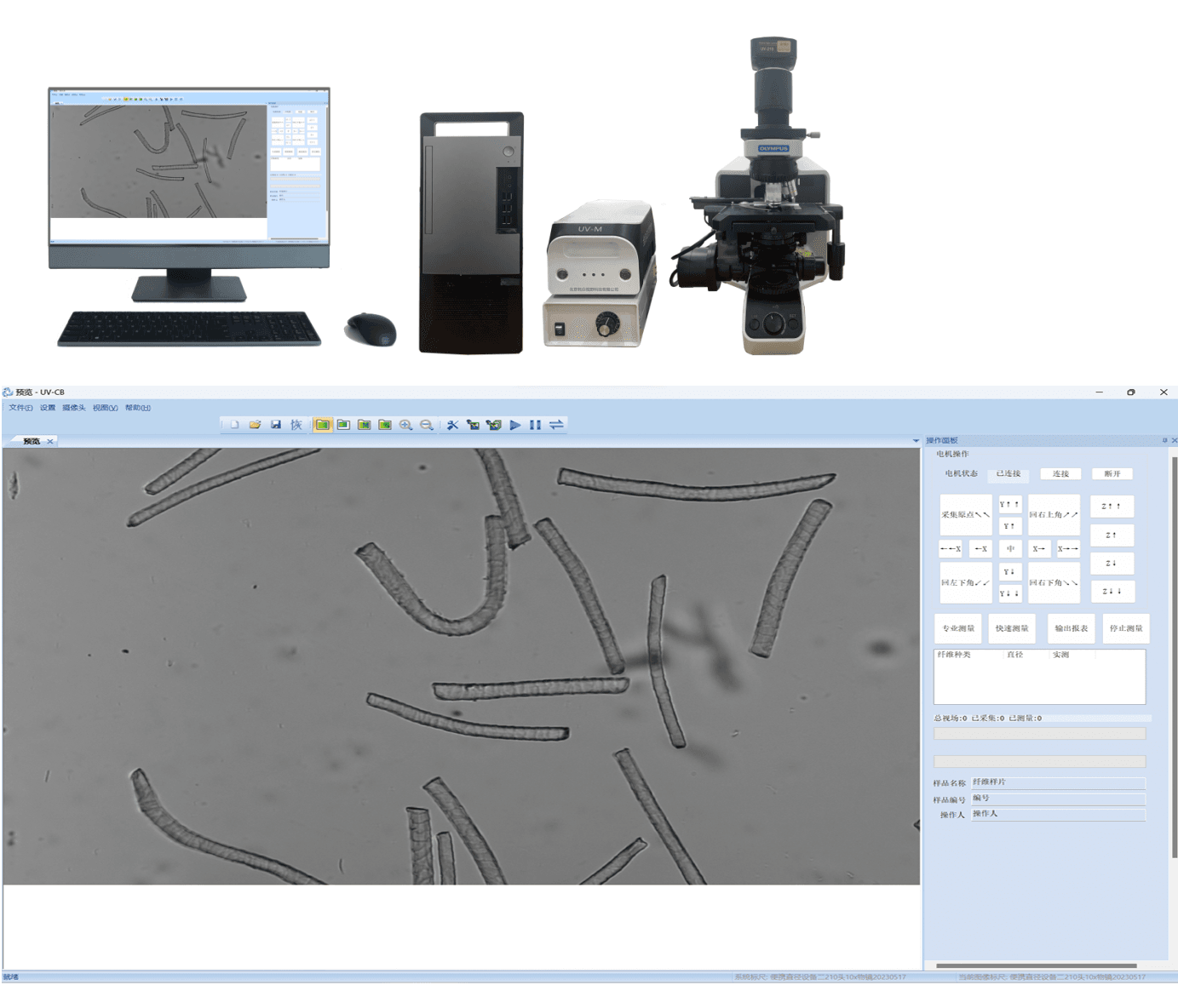Open the 文件(F) menu
This screenshot has height=1008, width=1178.
point(20,408)
